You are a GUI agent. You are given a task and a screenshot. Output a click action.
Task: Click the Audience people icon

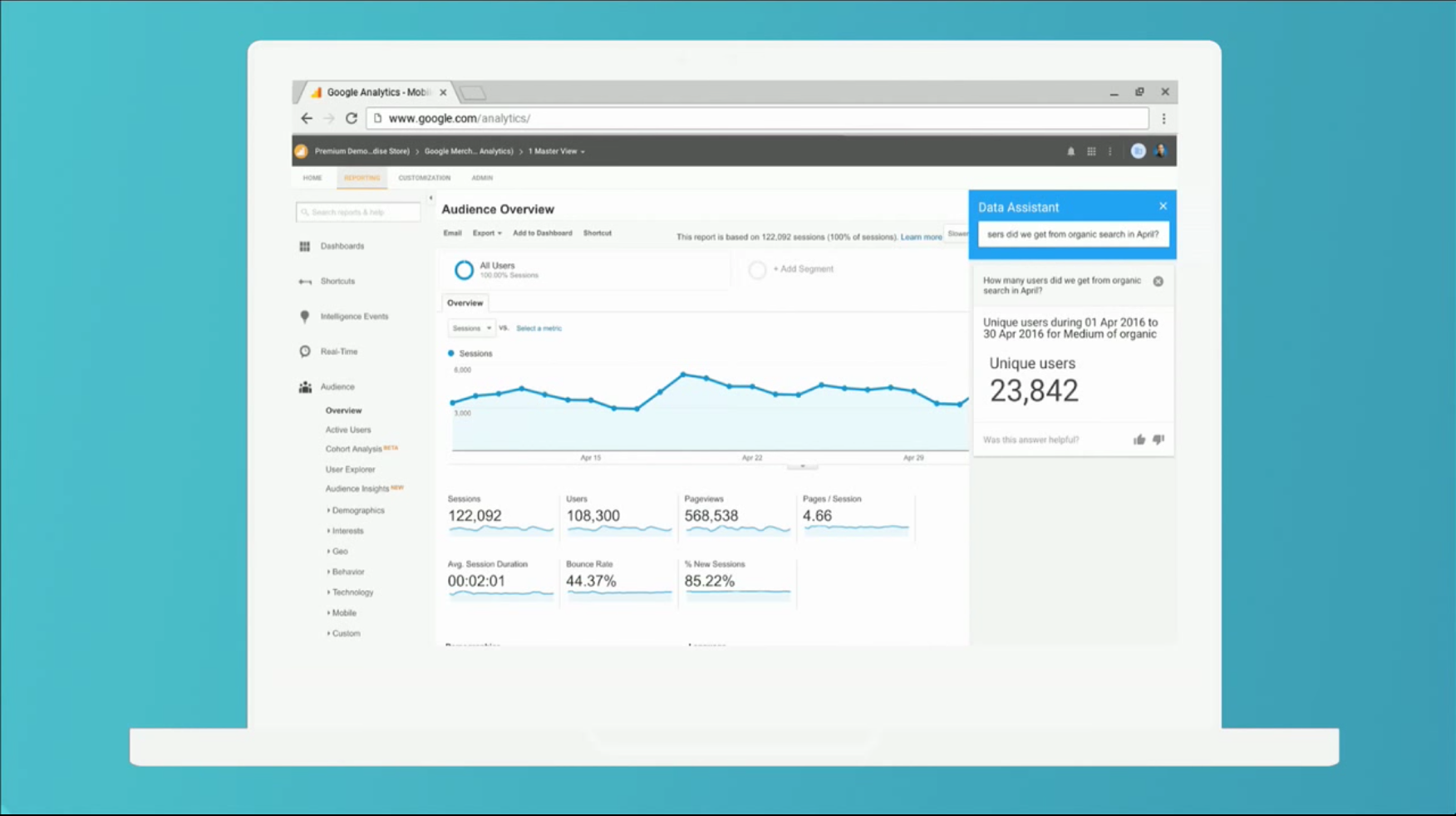pos(305,387)
